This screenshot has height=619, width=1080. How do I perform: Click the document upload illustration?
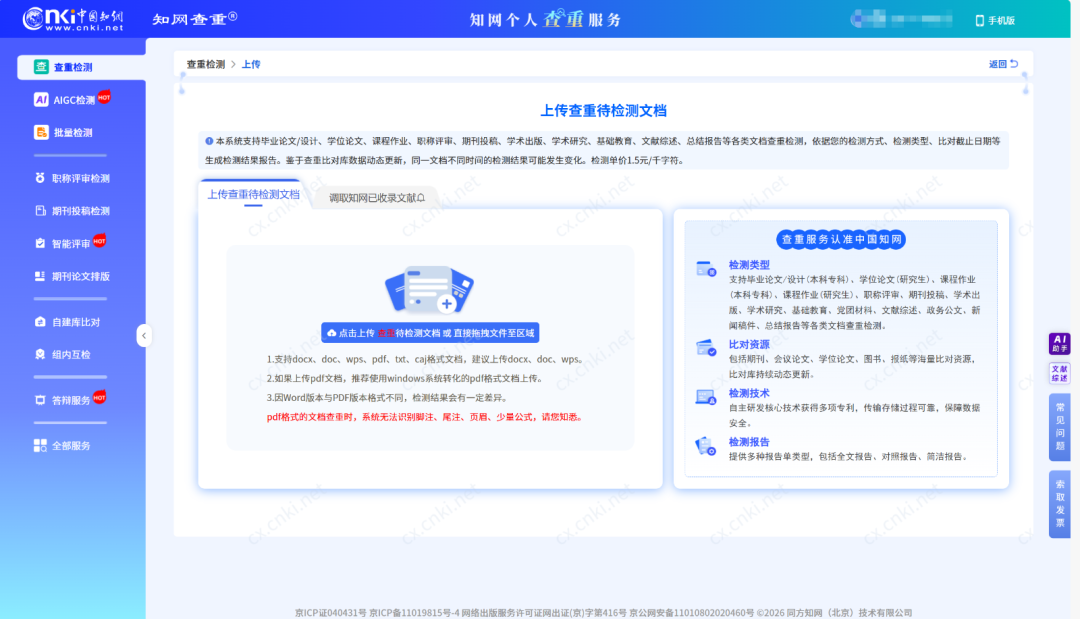pyautogui.click(x=429, y=289)
